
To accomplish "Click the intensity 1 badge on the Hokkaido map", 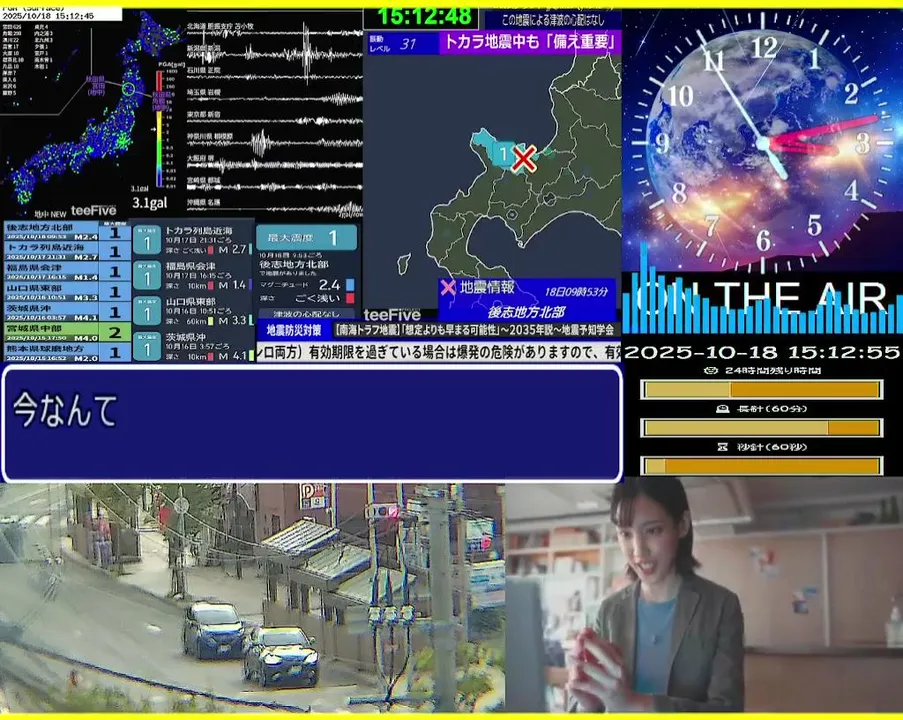I will [x=503, y=154].
